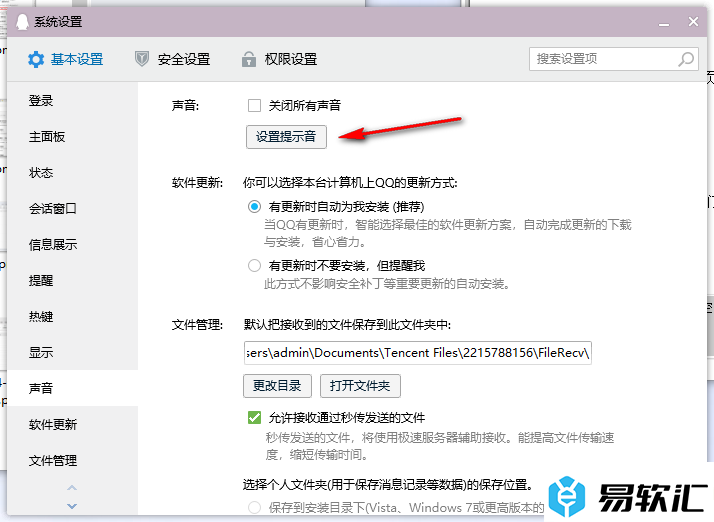The width and height of the screenshot is (714, 522).
Task: Click the 声音: section label
Action: coord(185,106)
